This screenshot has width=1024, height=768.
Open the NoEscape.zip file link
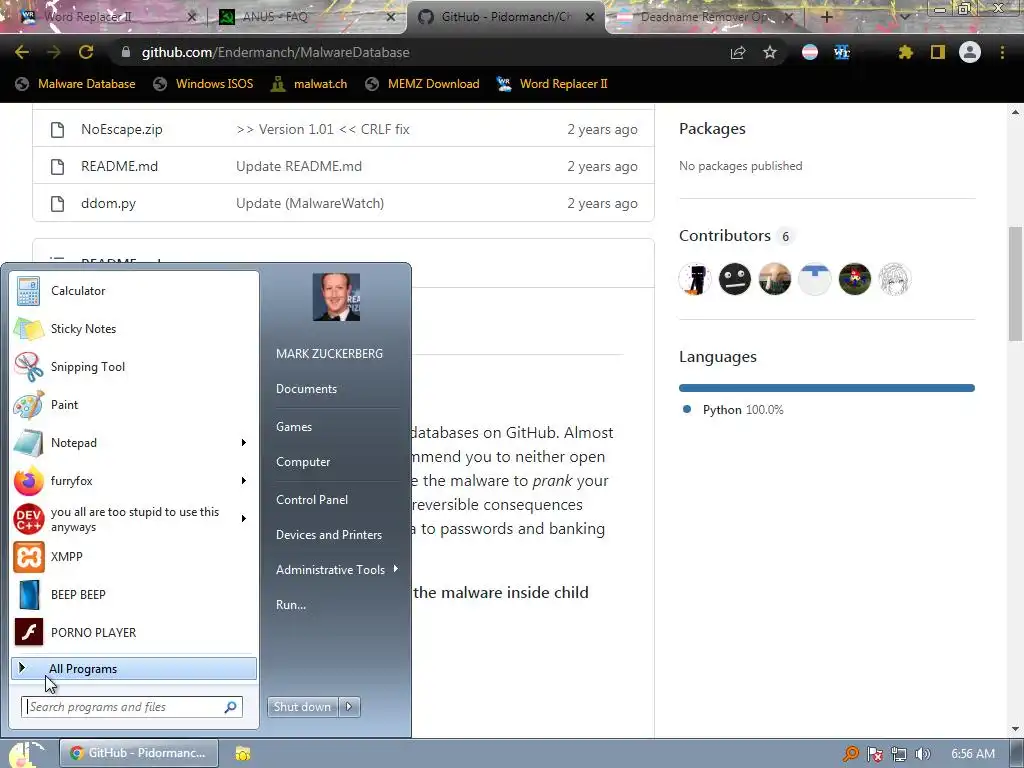pyautogui.click(x=121, y=129)
